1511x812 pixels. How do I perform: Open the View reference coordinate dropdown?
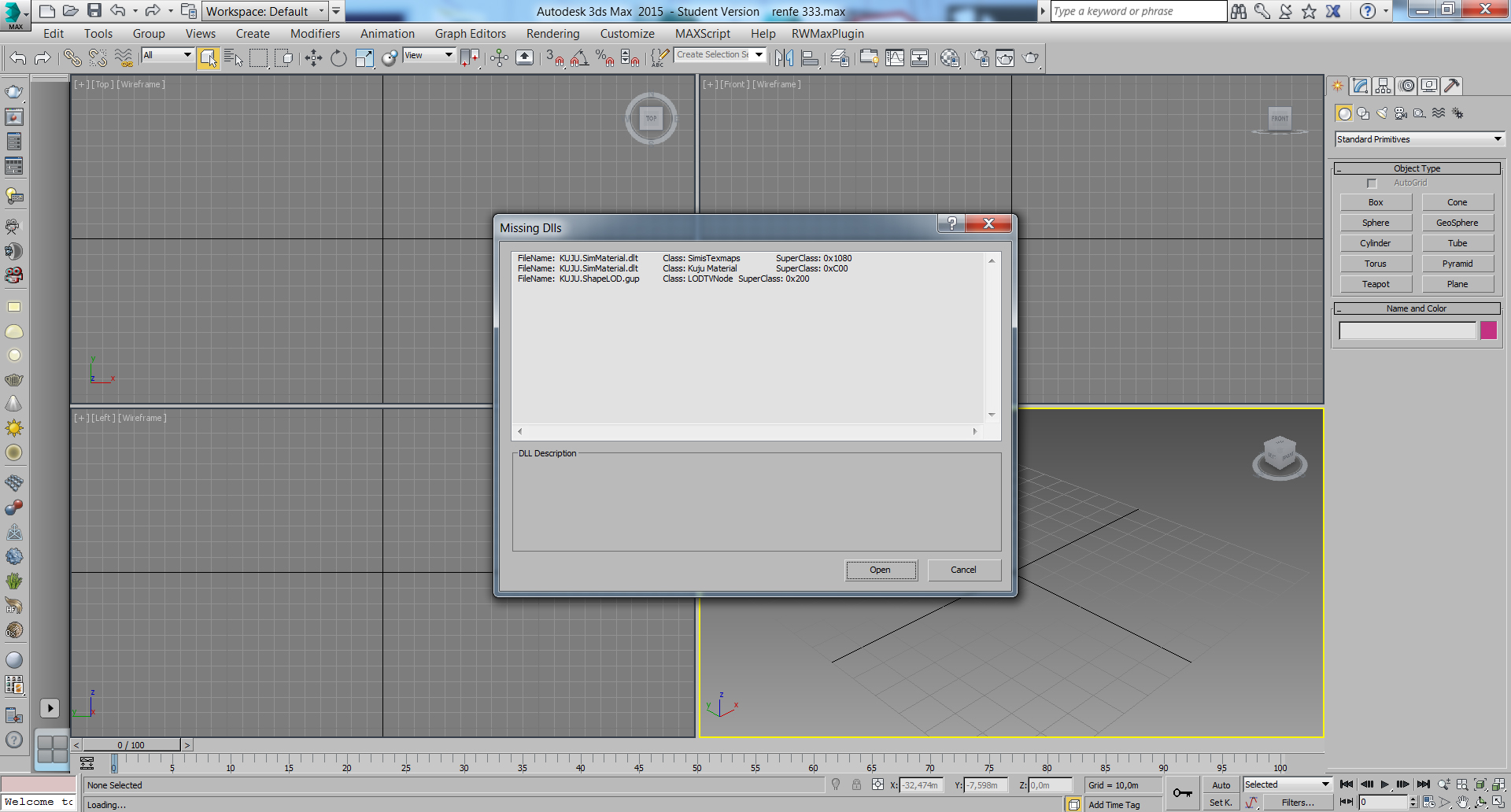[x=429, y=55]
